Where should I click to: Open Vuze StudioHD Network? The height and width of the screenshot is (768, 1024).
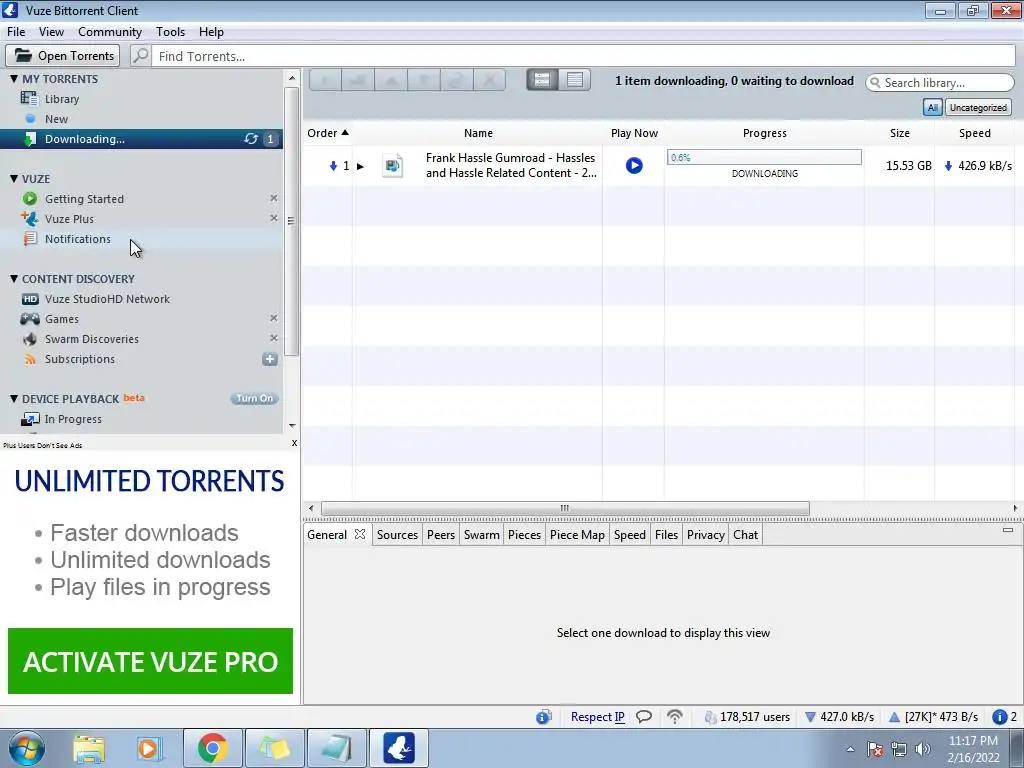coord(107,299)
